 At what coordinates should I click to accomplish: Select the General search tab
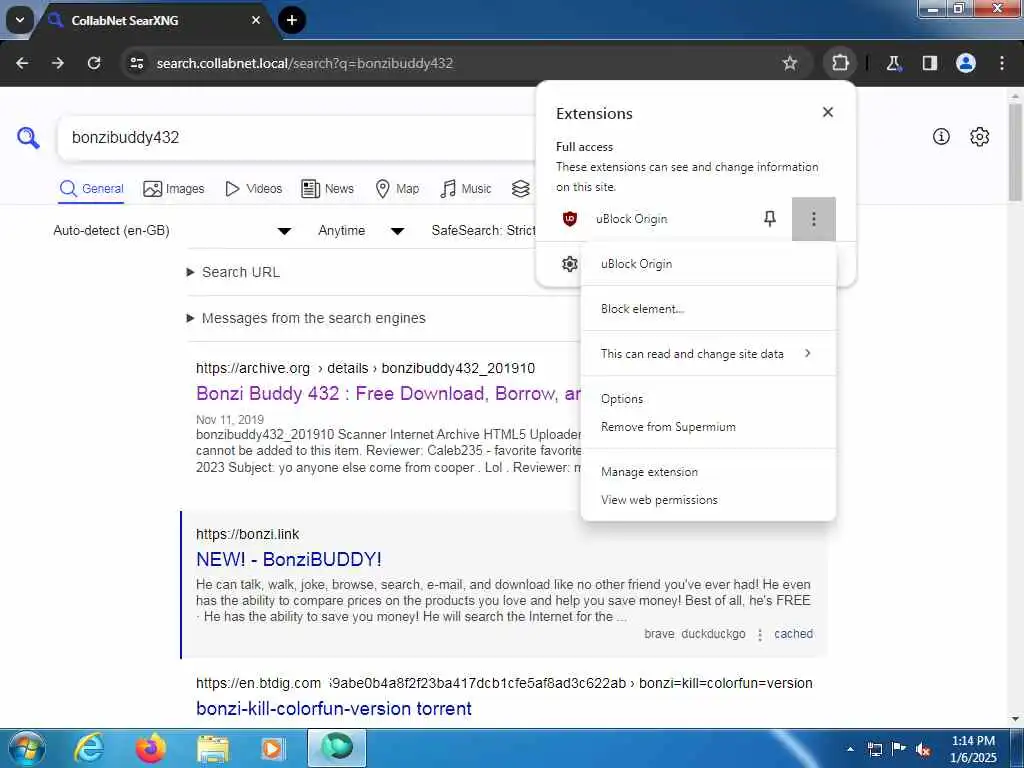pyautogui.click(x=91, y=189)
